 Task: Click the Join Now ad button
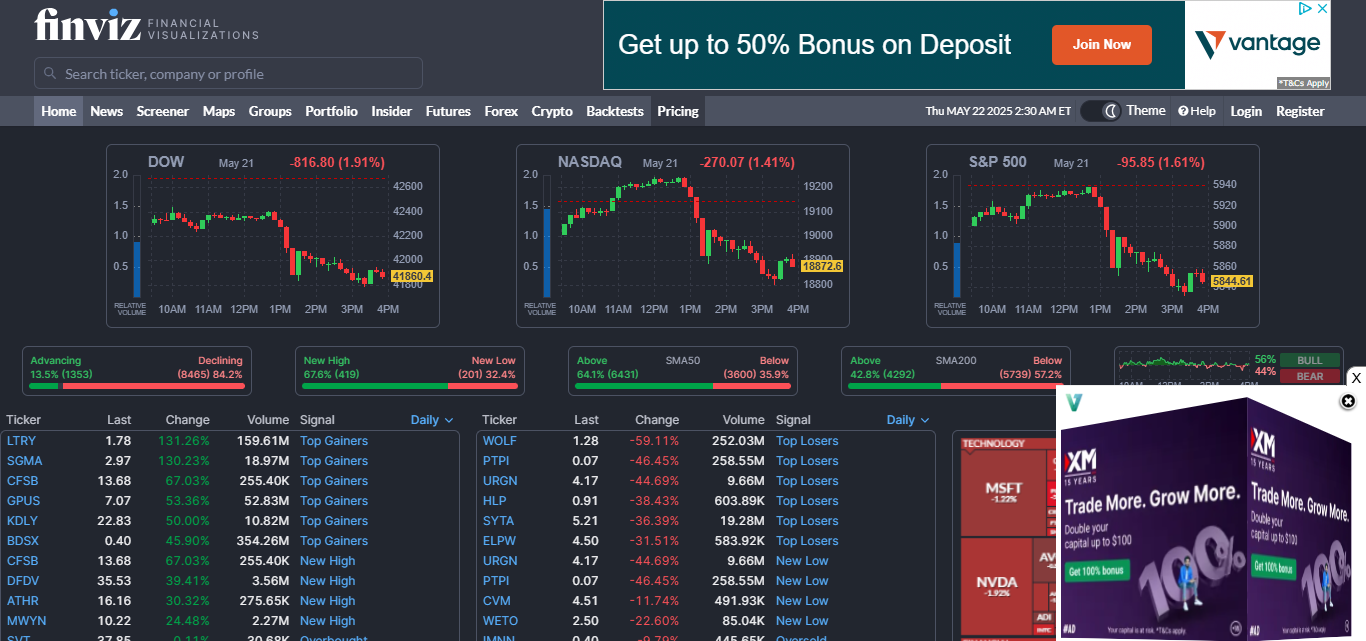1102,44
